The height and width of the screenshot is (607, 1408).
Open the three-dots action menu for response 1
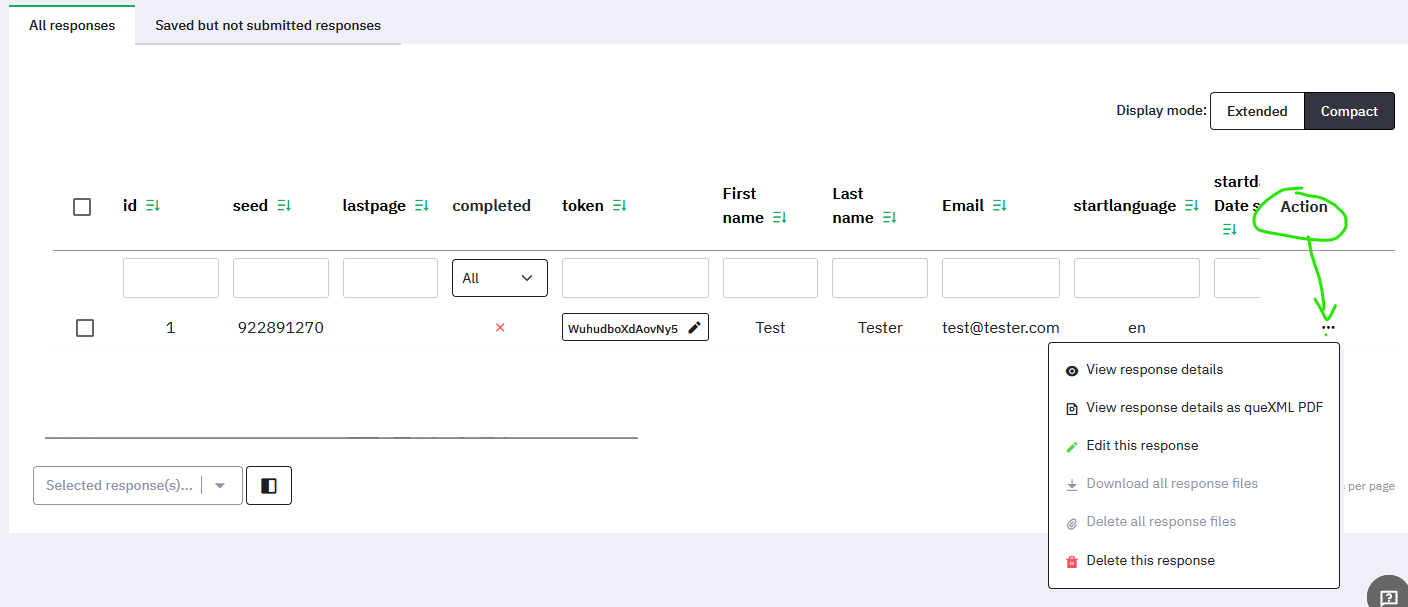[x=1328, y=328]
